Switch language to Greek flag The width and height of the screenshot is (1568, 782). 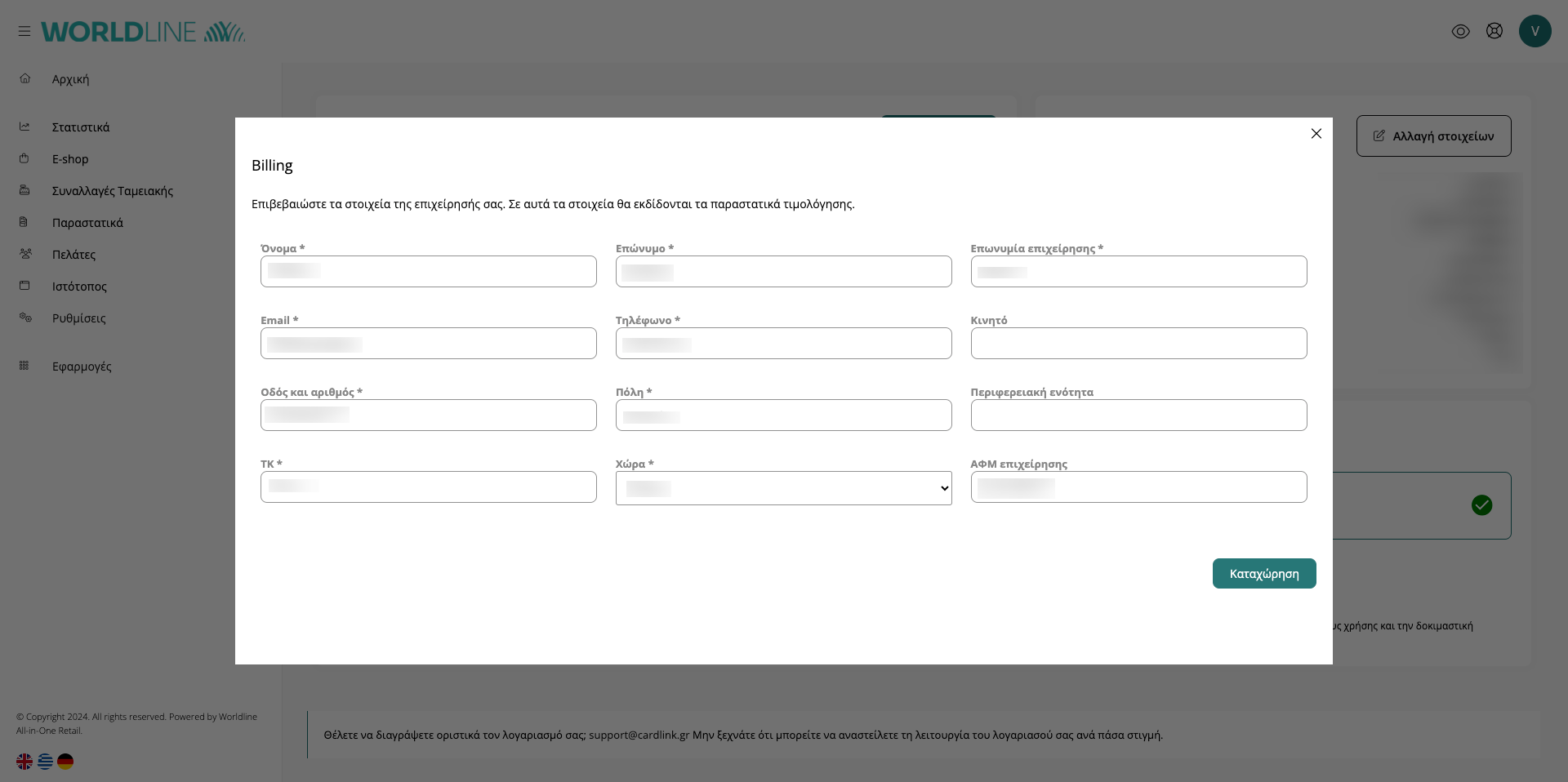[45, 762]
